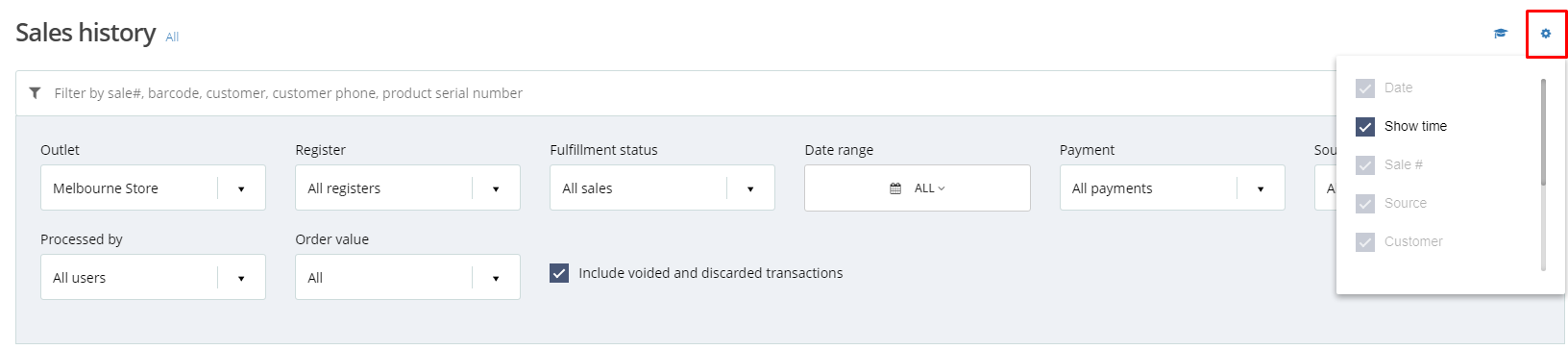Click the greyed Date column checkbox
The image size is (1568, 350).
click(1365, 87)
